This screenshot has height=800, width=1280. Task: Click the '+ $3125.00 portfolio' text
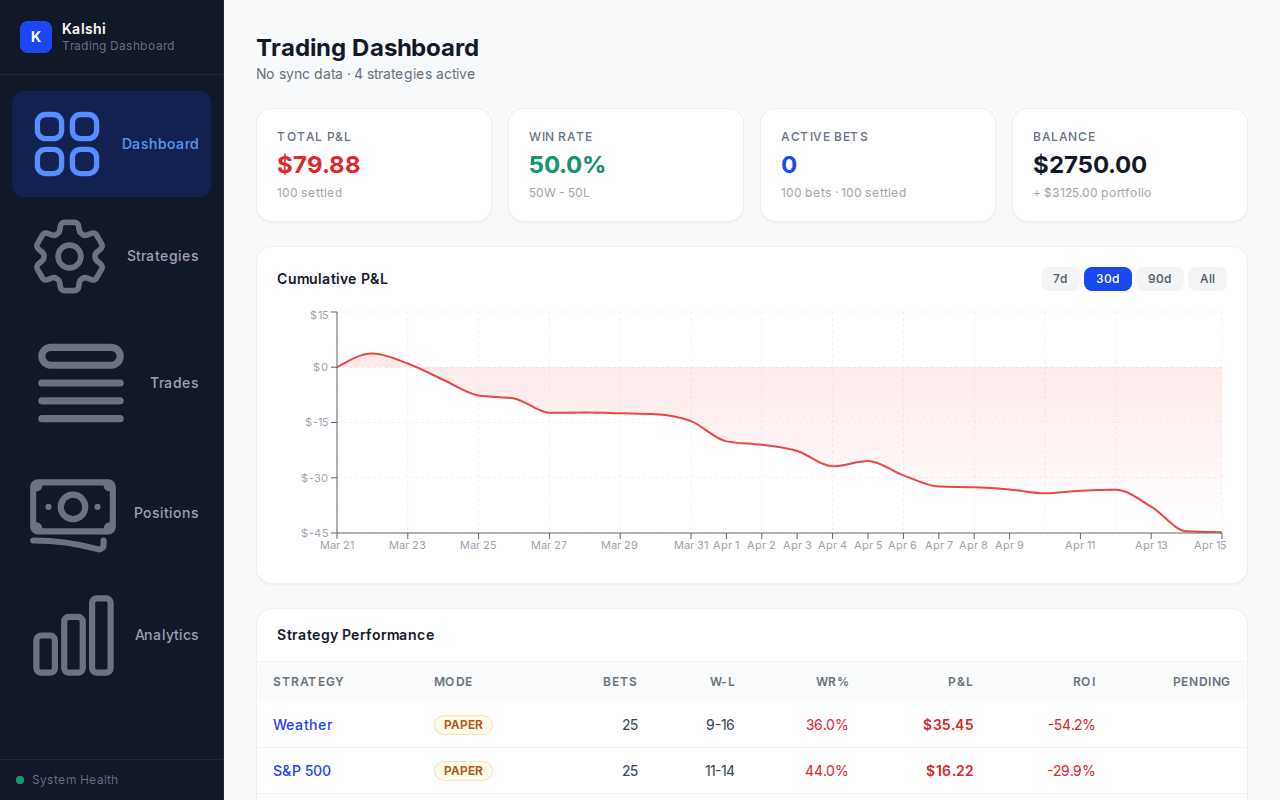tap(1092, 193)
